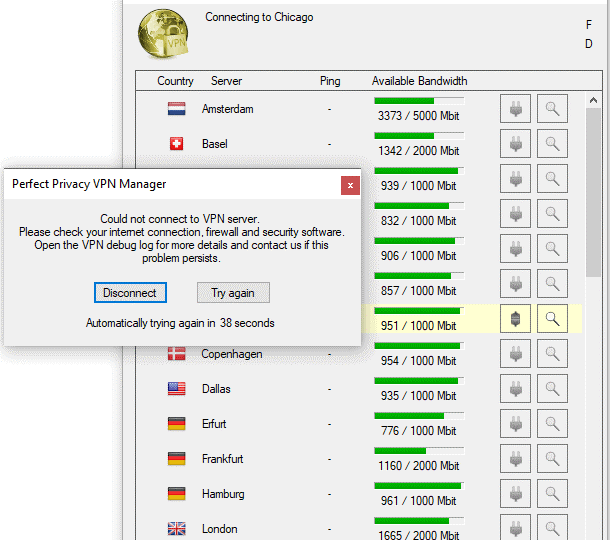
Task: Select the Erfurt server name
Action: point(214,424)
